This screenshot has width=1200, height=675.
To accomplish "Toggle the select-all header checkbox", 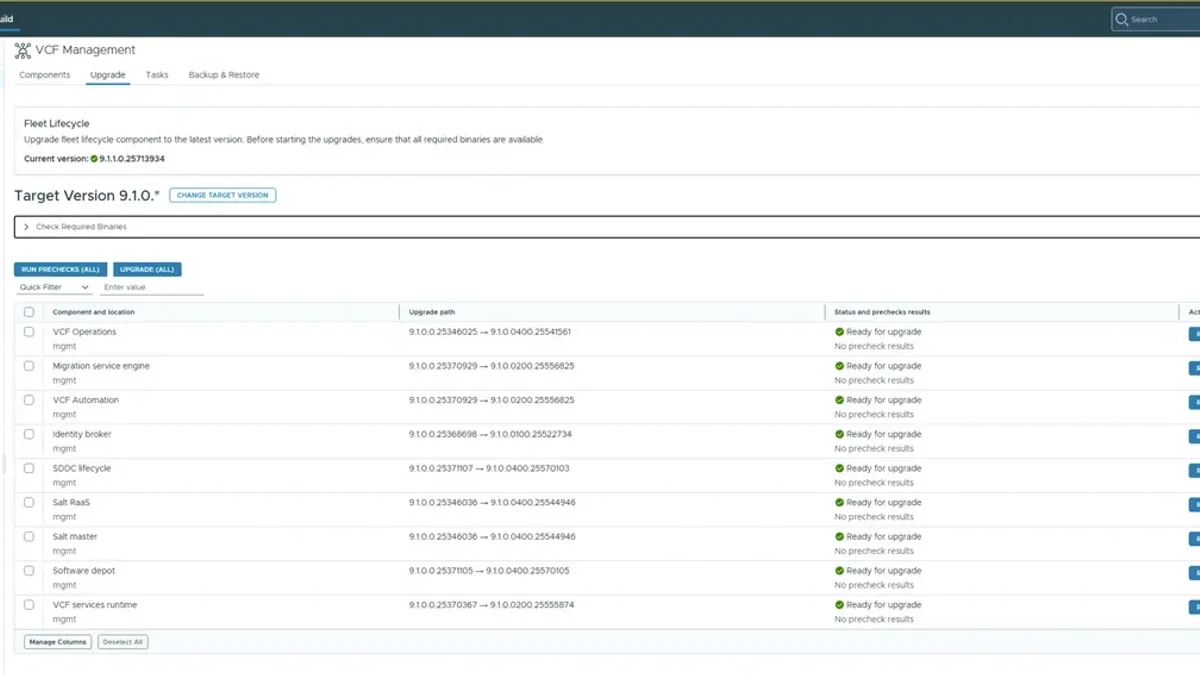I will [x=29, y=312].
